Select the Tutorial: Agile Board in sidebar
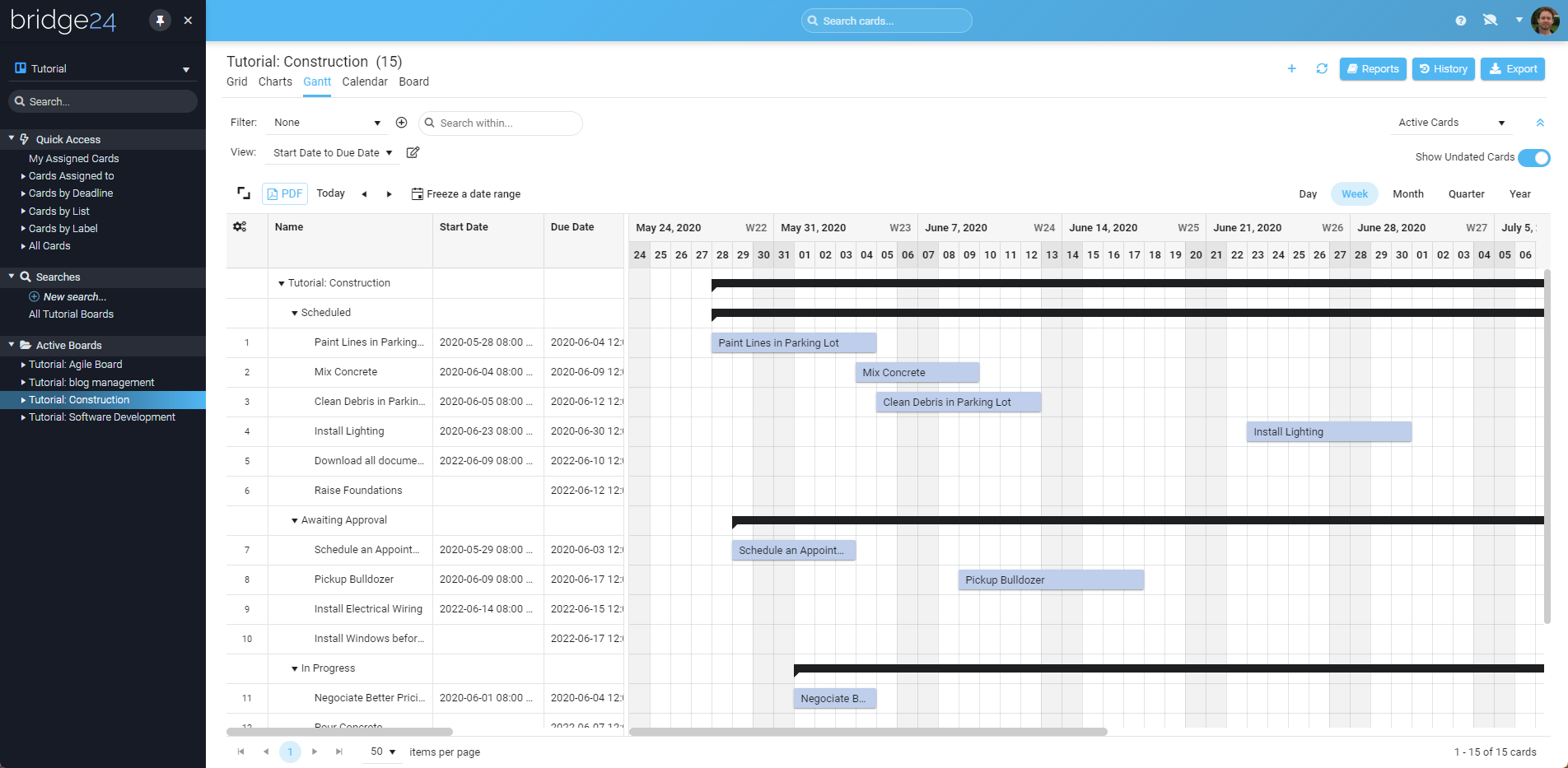This screenshot has width=1568, height=768. tap(75, 364)
